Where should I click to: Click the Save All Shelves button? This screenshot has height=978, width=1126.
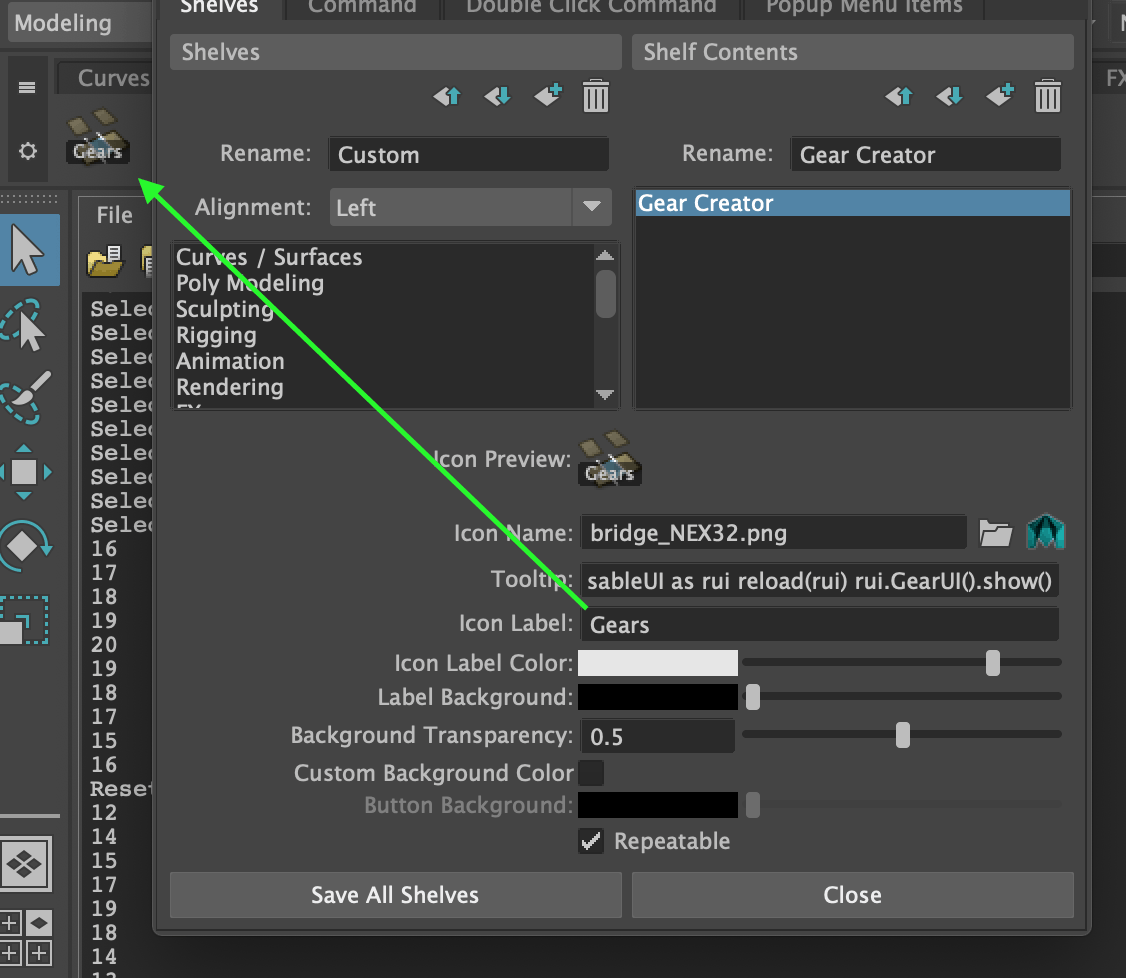pos(395,894)
